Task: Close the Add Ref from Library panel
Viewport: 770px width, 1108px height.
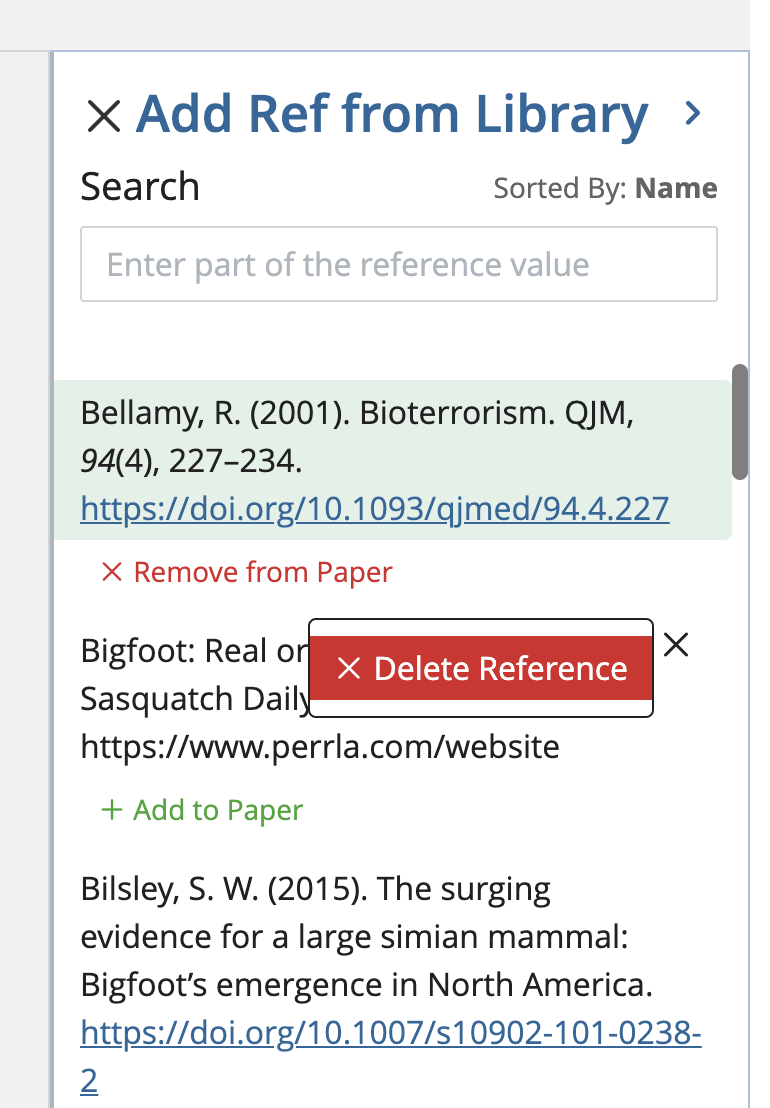Action: (x=104, y=116)
